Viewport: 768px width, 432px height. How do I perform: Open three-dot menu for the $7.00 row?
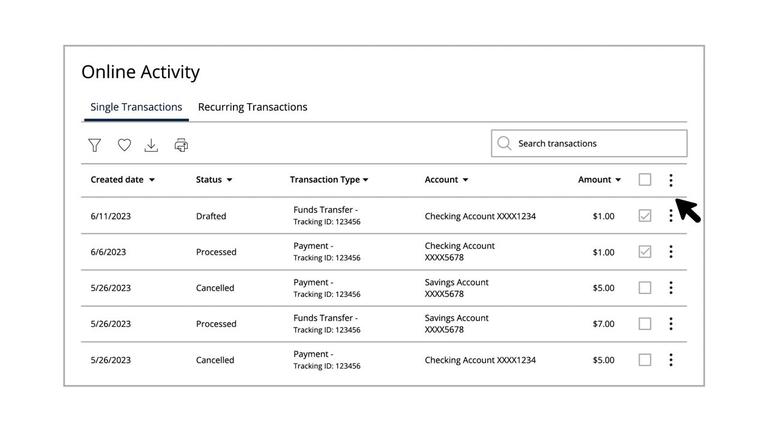[671, 324]
